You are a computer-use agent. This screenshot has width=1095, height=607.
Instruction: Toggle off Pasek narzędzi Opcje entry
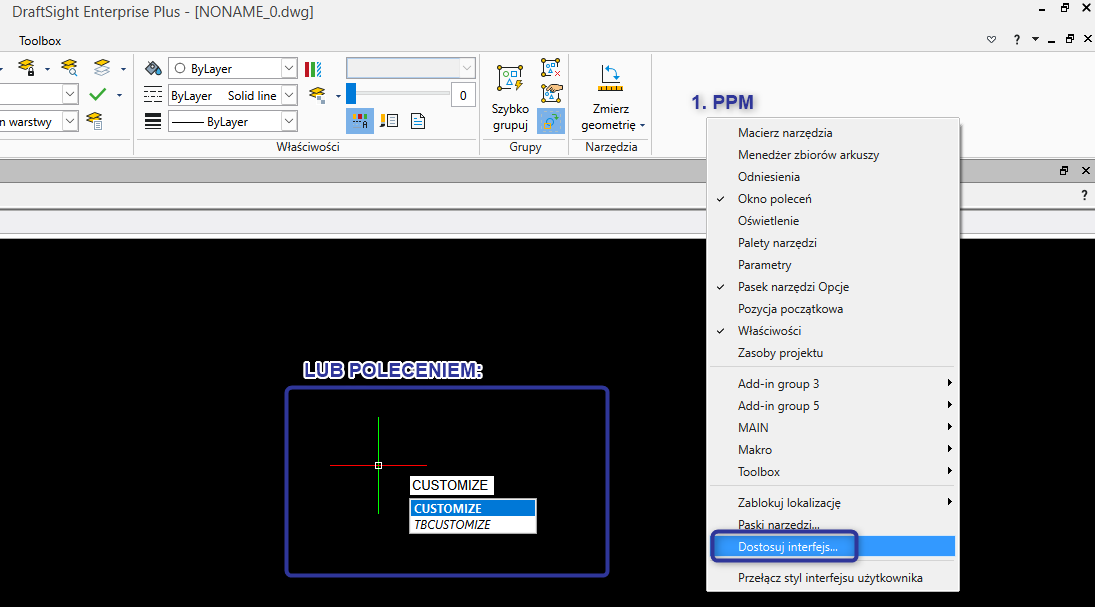click(792, 287)
